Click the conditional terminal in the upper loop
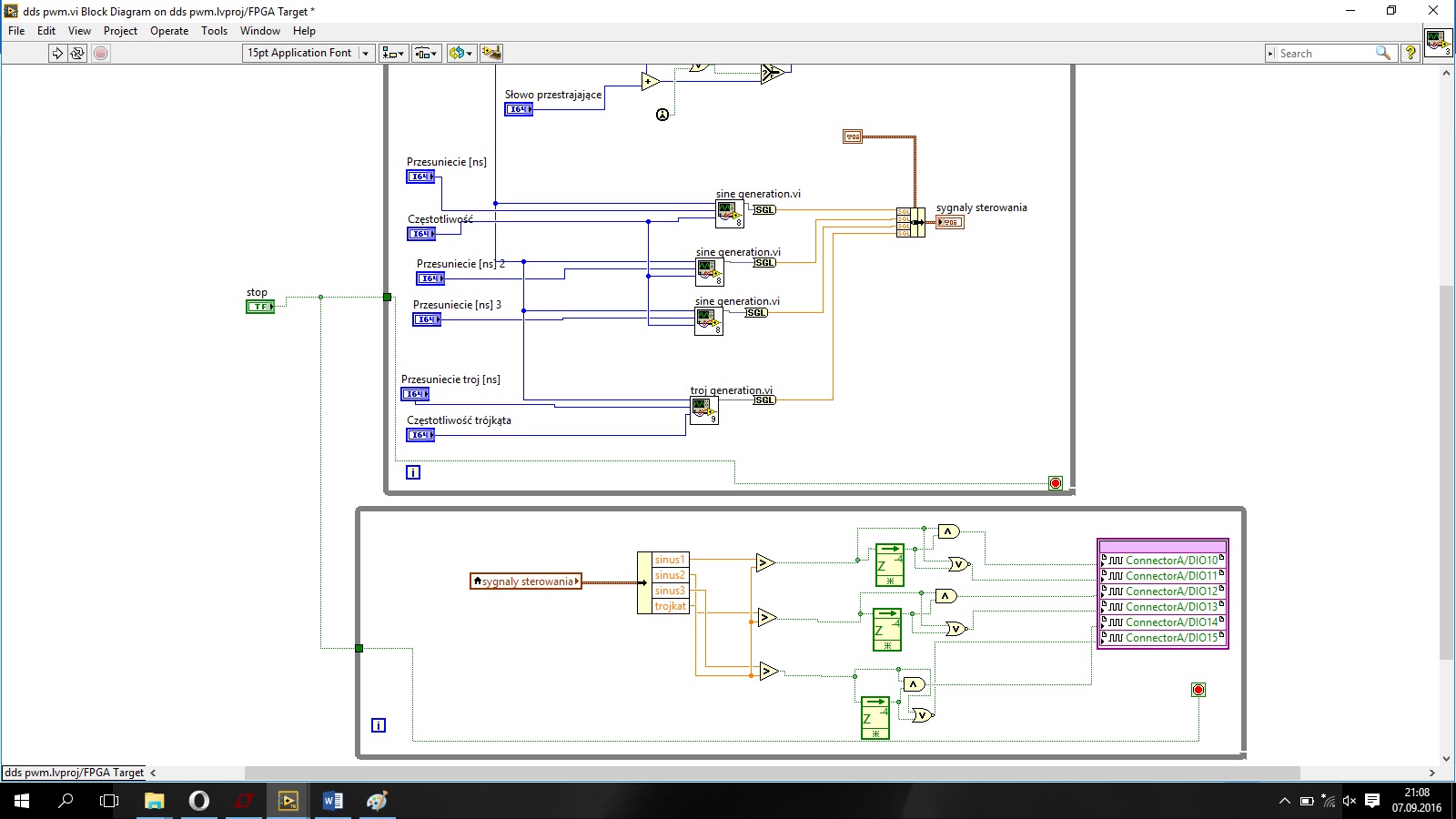Screen dimensions: 1456x819 click(1056, 483)
